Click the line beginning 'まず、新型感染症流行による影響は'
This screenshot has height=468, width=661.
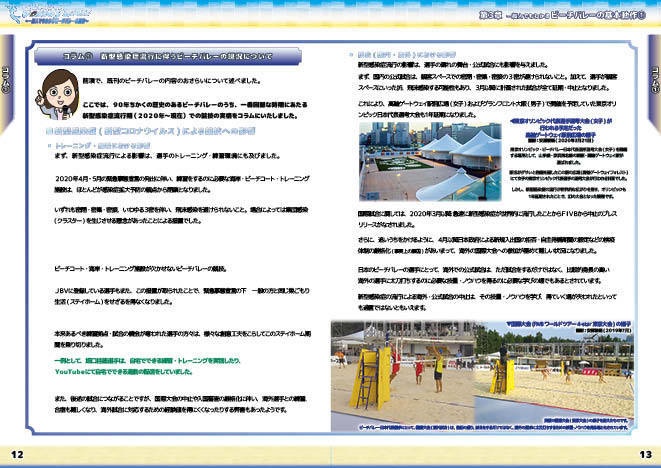(167, 156)
